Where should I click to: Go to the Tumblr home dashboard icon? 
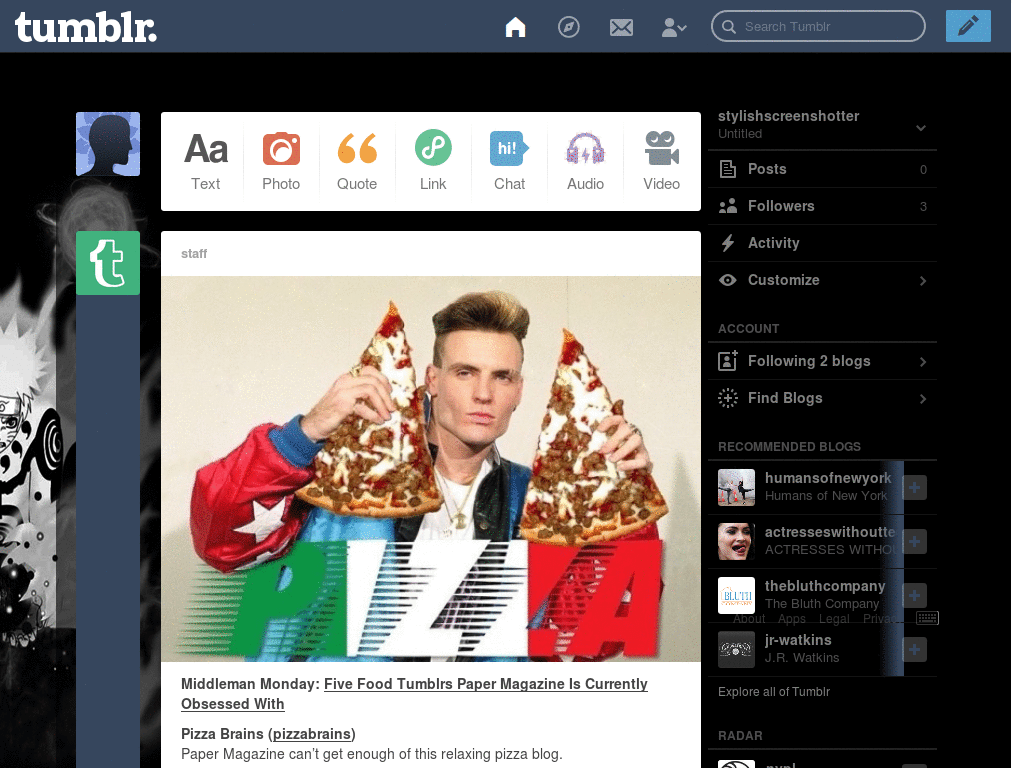[515, 27]
